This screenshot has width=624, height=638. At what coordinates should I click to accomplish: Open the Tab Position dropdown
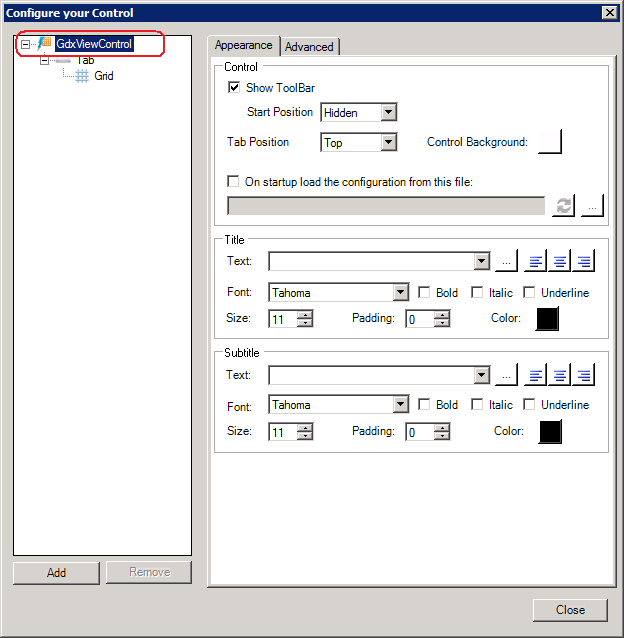(389, 143)
